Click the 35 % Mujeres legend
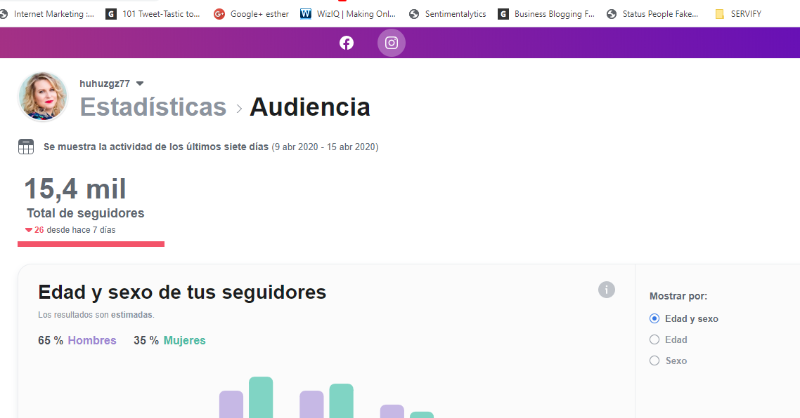 [x=169, y=340]
